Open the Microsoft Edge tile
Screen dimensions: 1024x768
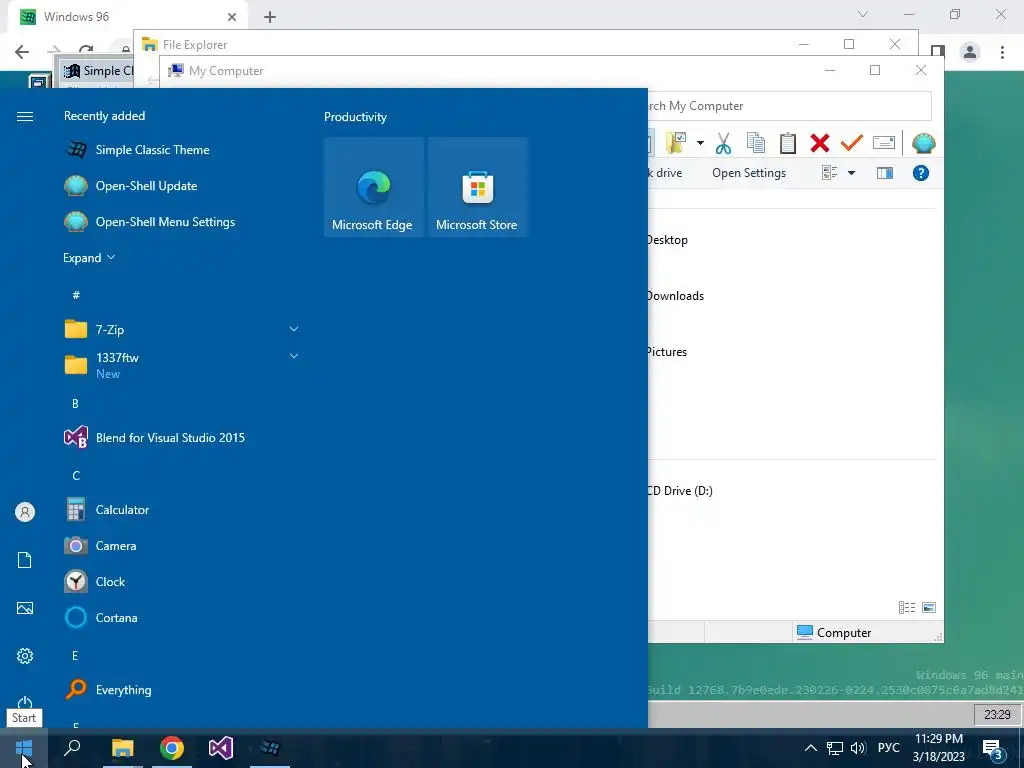(x=373, y=187)
